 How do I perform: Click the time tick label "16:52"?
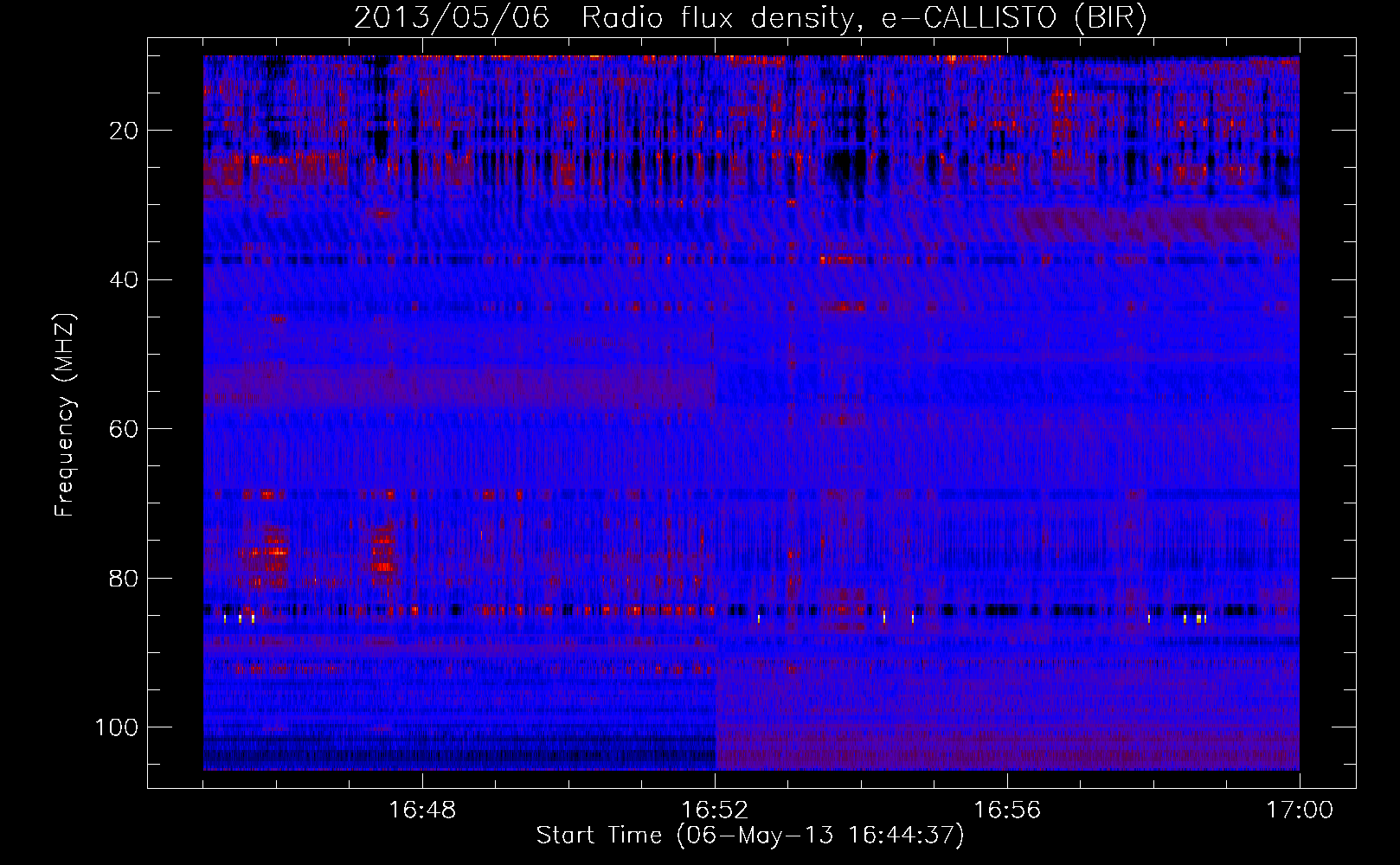pos(715,810)
